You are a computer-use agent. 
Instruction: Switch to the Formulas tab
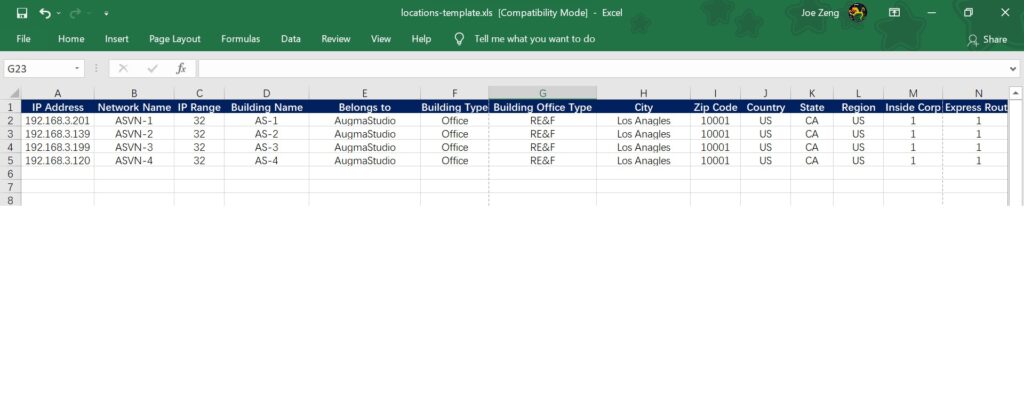coord(240,39)
